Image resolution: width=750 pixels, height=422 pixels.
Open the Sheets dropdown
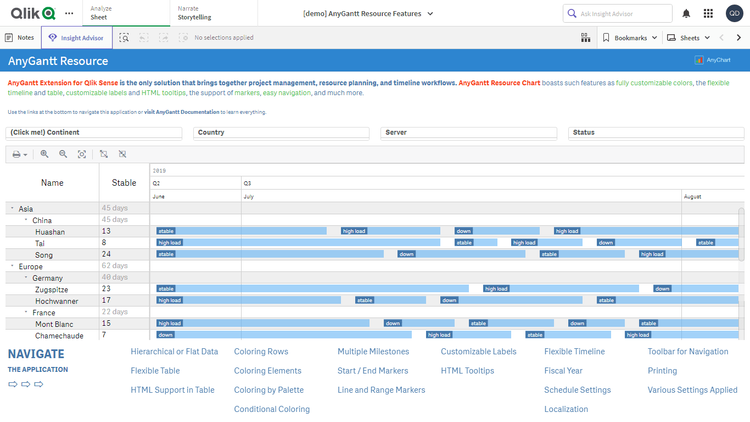[691, 37]
